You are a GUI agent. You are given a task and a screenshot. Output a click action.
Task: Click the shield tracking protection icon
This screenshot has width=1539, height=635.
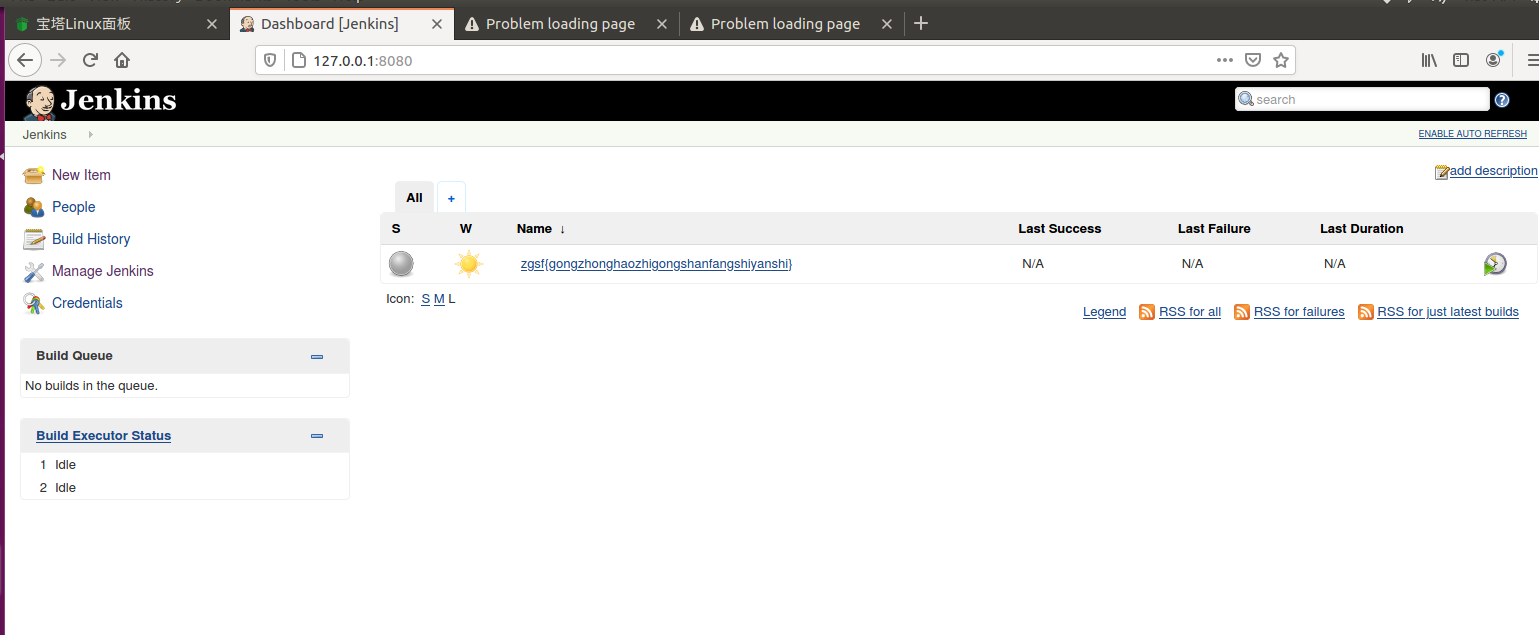(x=269, y=60)
